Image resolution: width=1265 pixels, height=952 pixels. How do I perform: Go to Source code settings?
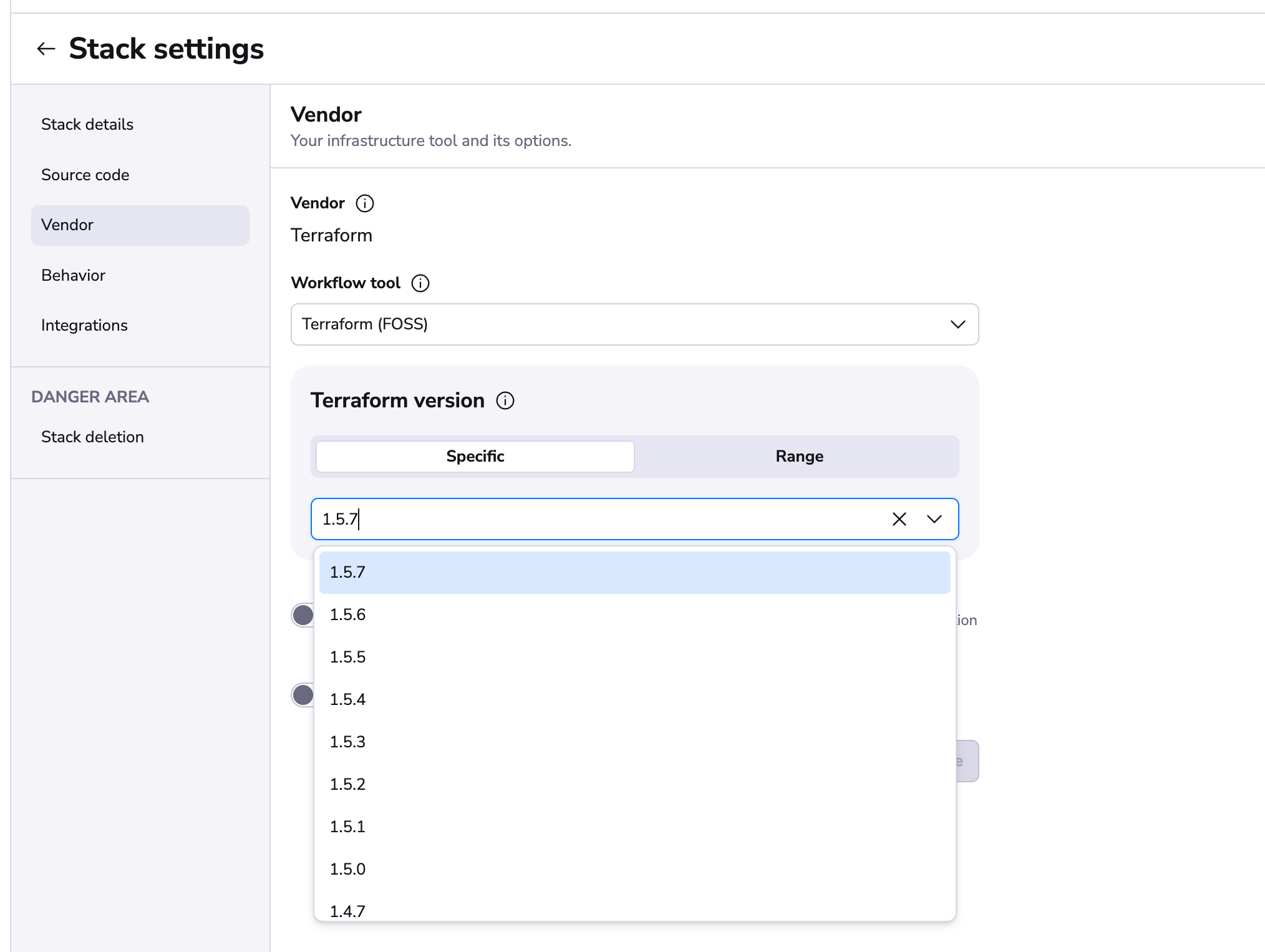pyautogui.click(x=85, y=175)
